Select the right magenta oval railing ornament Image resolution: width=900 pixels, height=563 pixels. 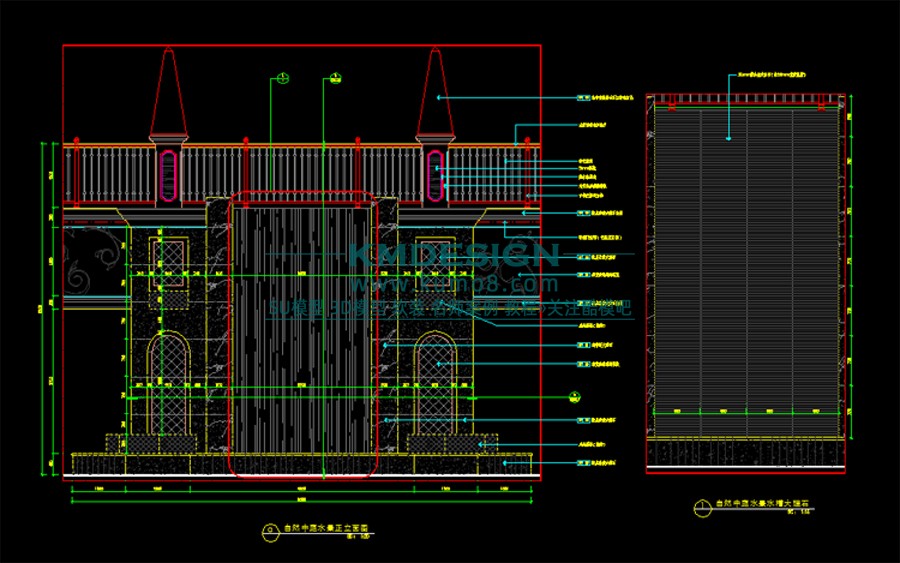[435, 172]
